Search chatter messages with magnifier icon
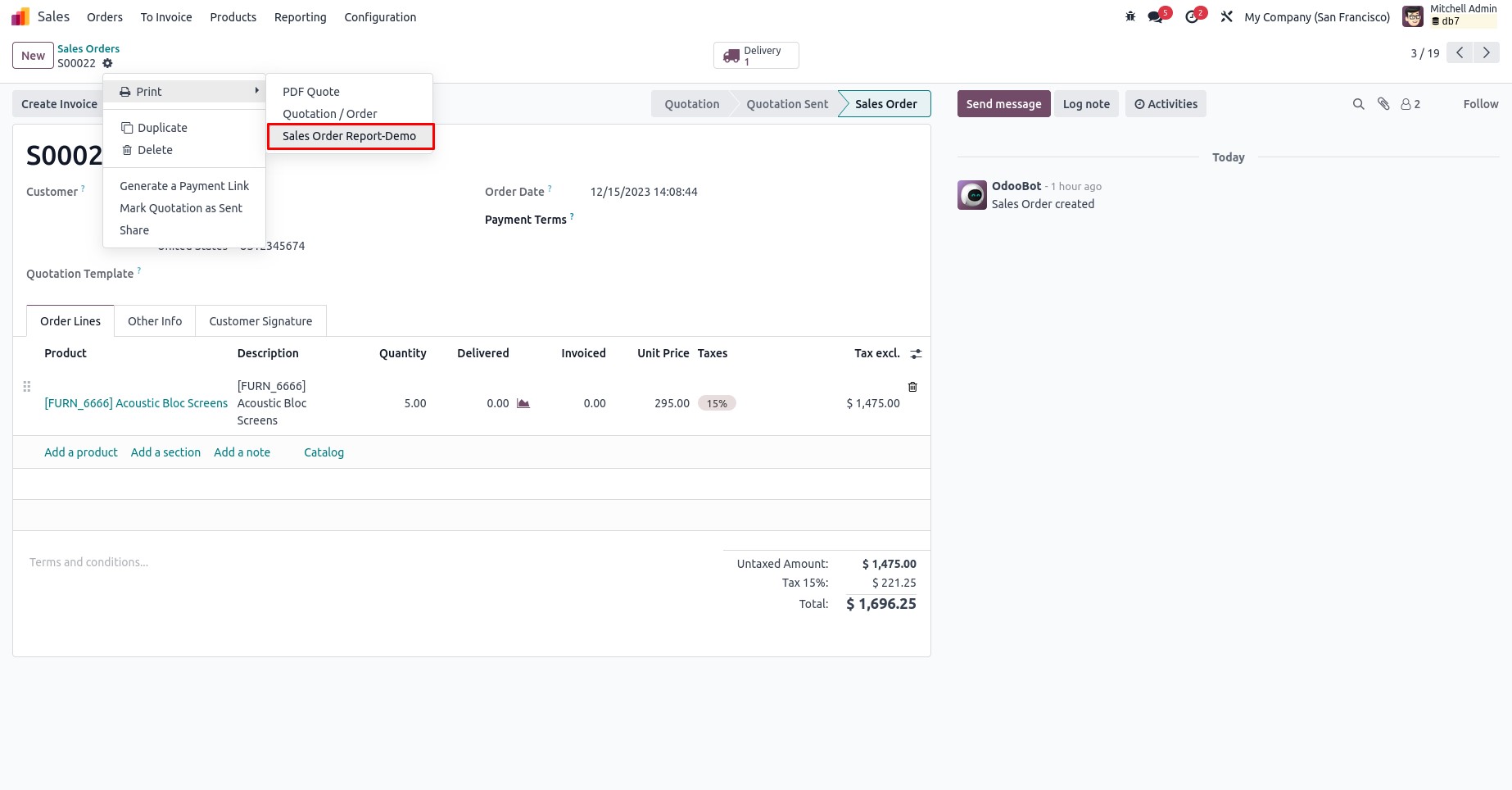The image size is (1512, 790). [x=1358, y=104]
